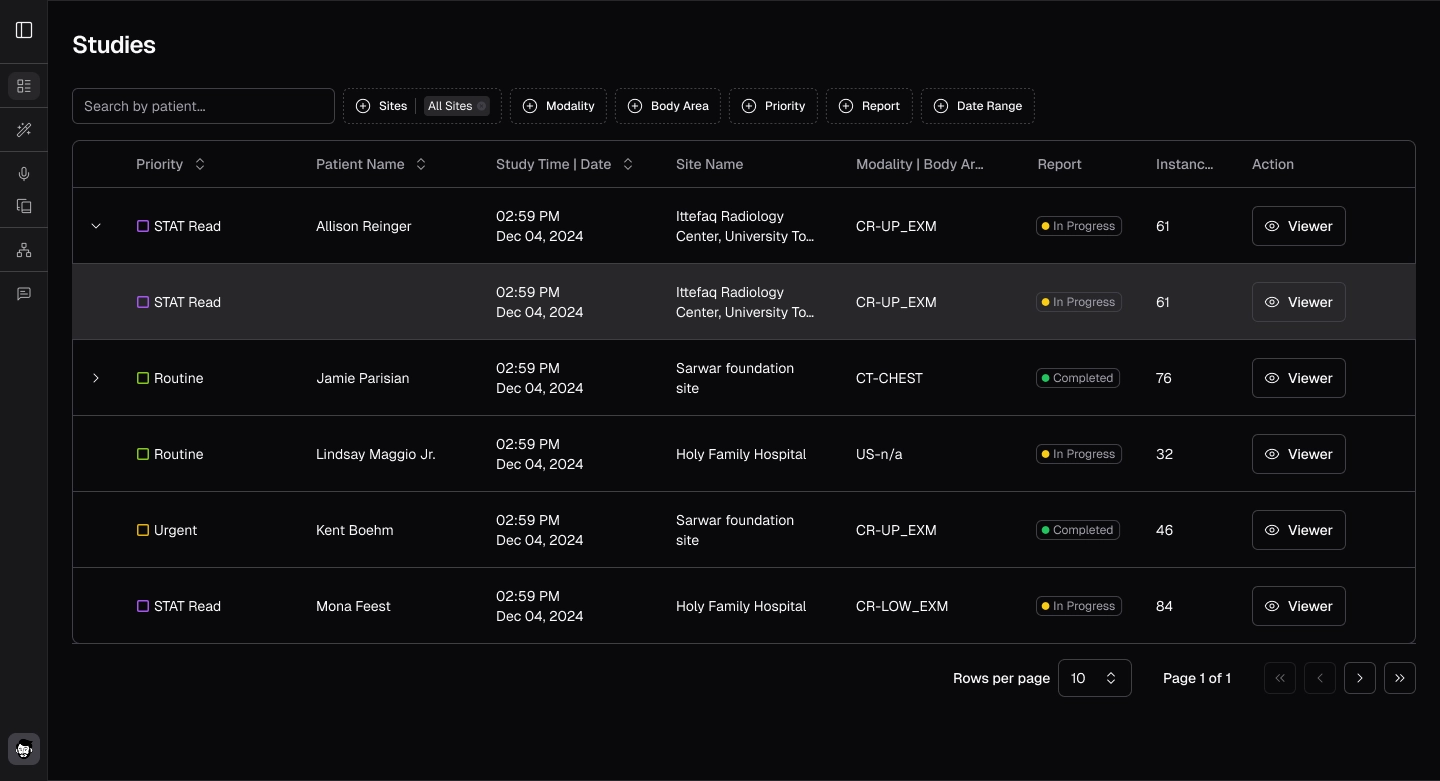Screen dimensions: 1440x781
Task: Add a Modality filter
Action: point(558,106)
